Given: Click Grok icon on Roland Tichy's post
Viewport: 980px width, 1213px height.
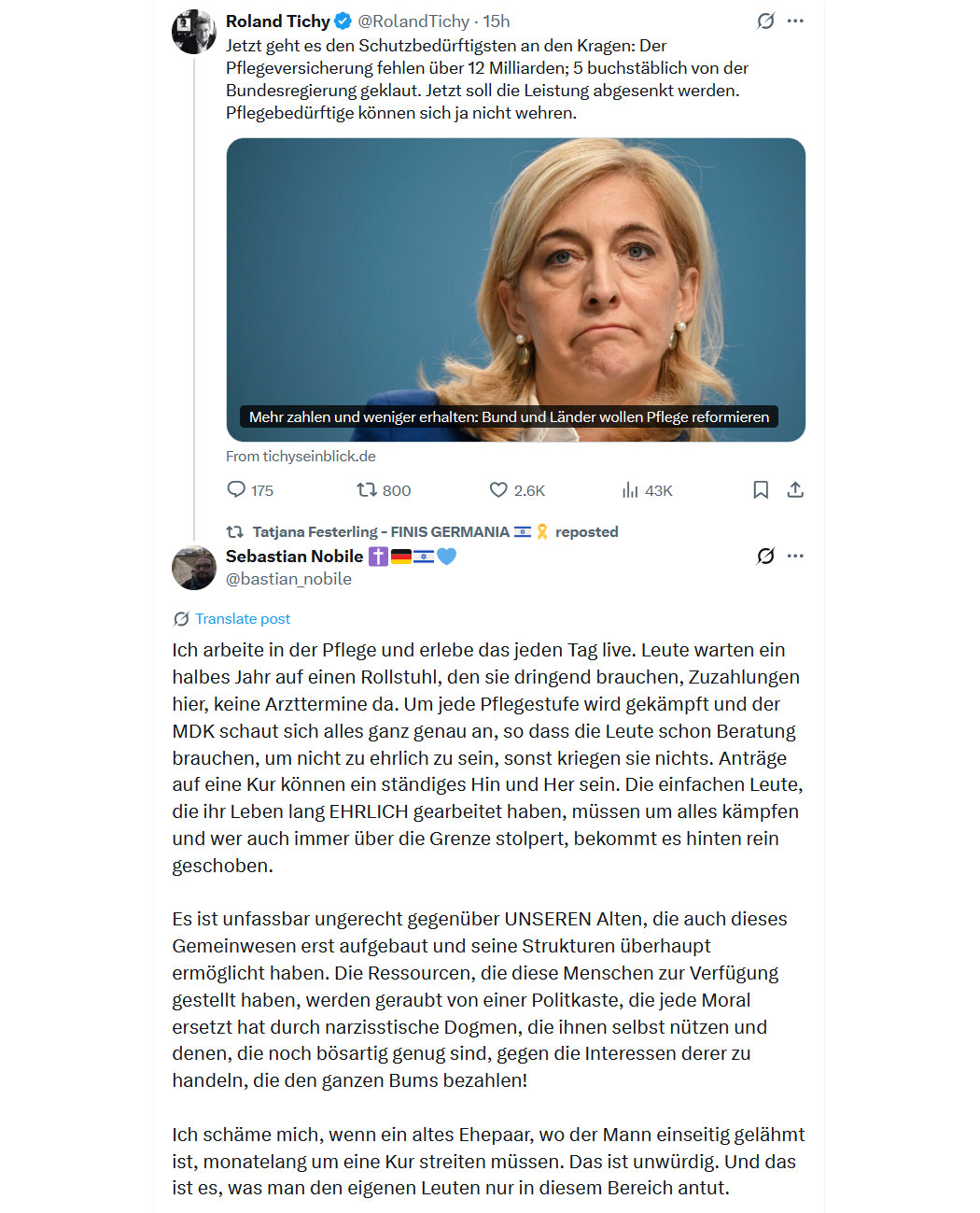Looking at the screenshot, I should [765, 21].
